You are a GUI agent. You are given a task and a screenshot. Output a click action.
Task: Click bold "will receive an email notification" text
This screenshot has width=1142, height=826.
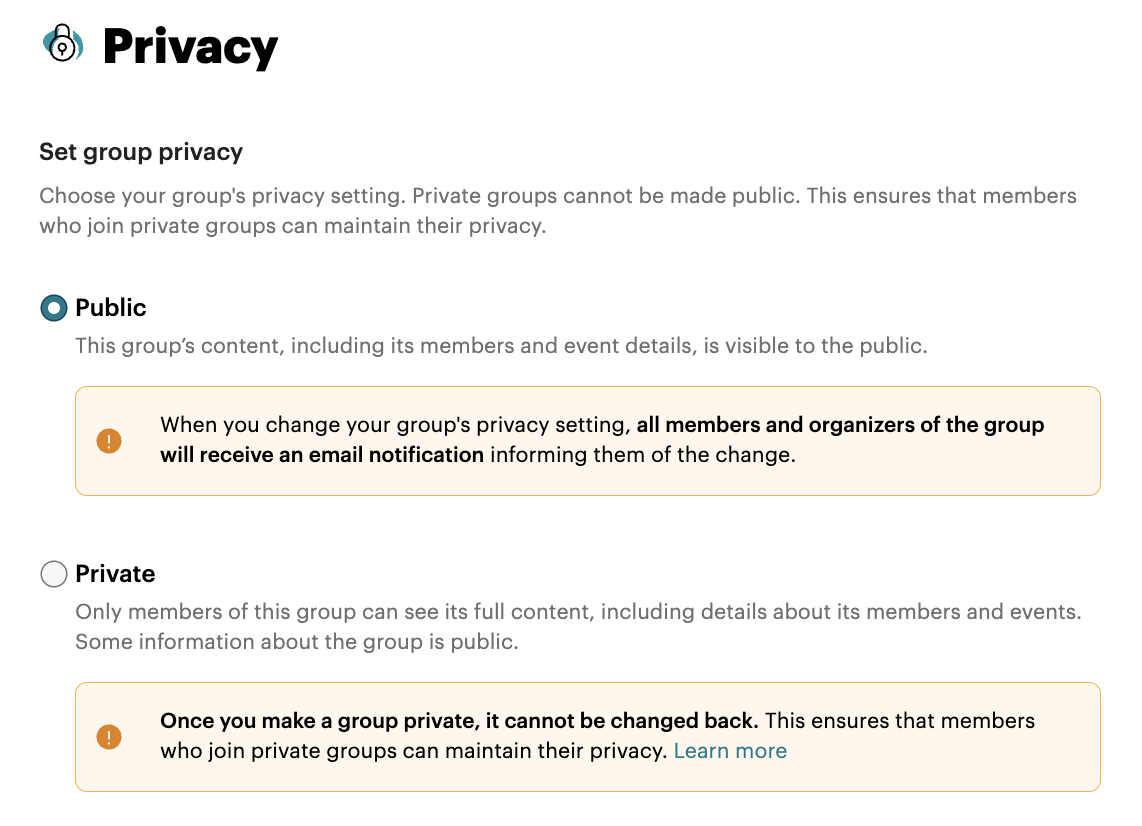coord(322,455)
